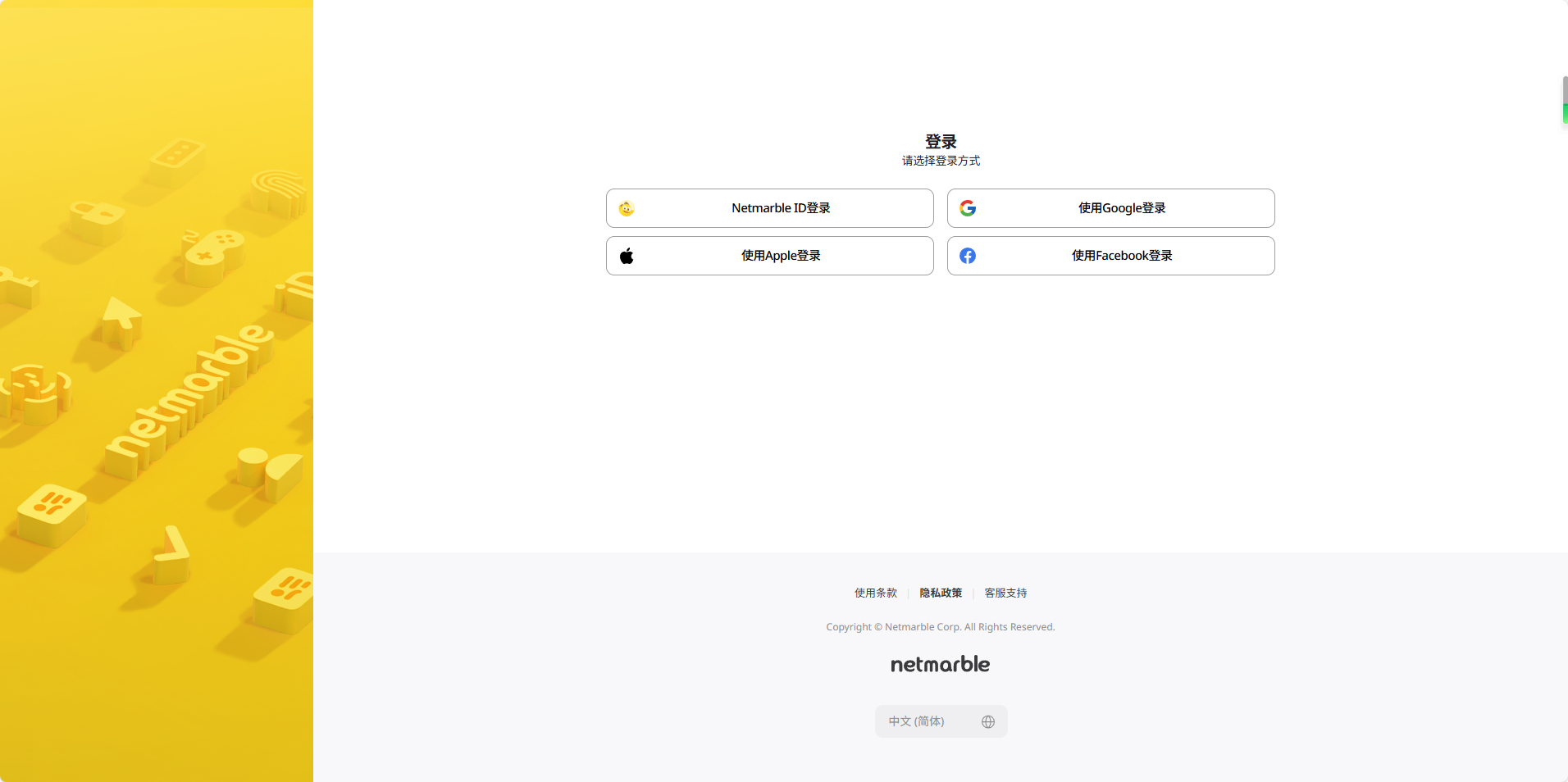Click the 请选择登录方式 subtitle text

click(x=941, y=161)
